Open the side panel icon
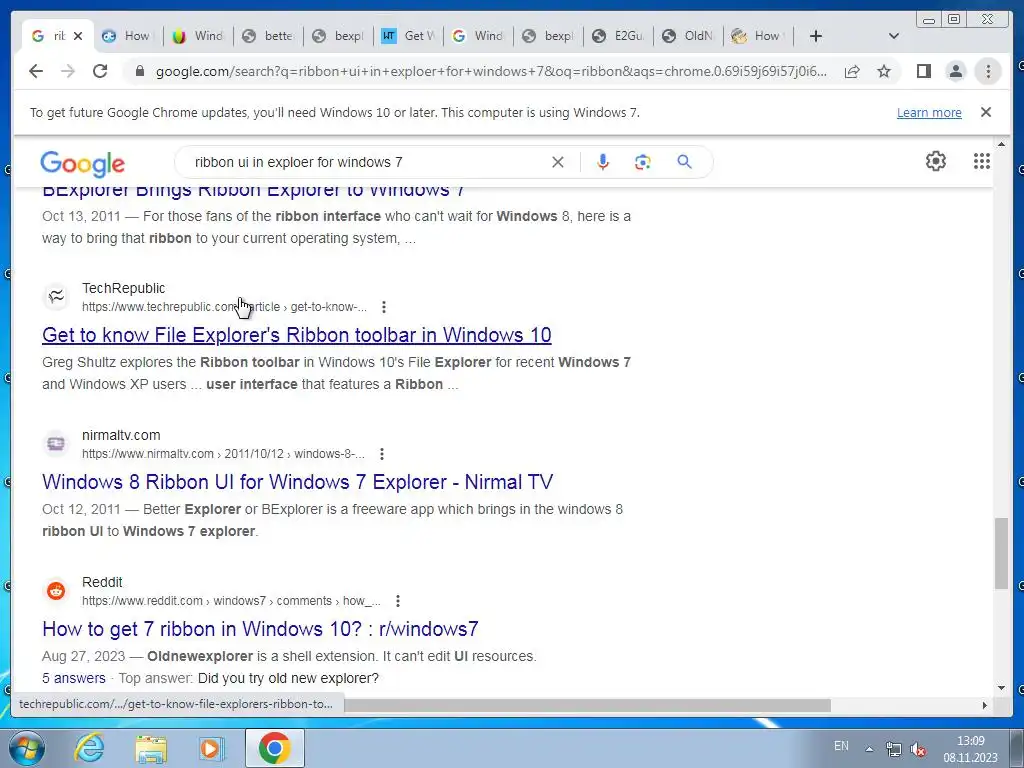 923,71
